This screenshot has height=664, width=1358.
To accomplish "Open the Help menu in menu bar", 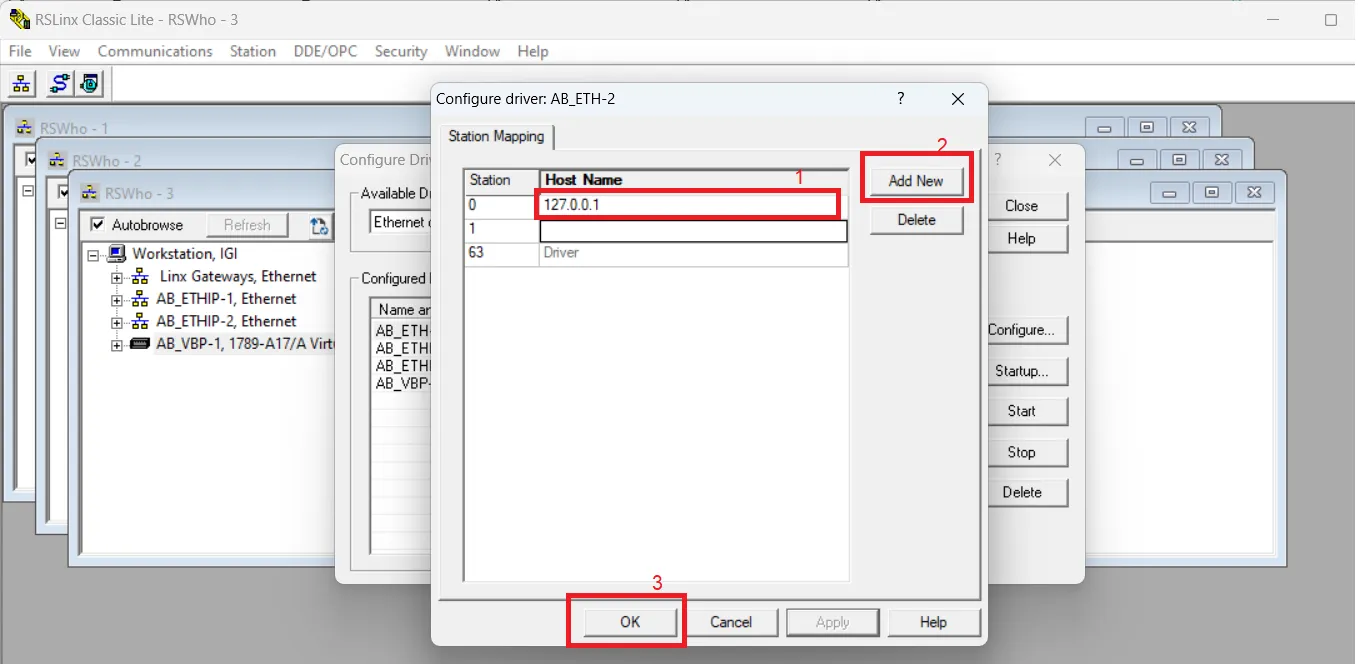I will 533,51.
